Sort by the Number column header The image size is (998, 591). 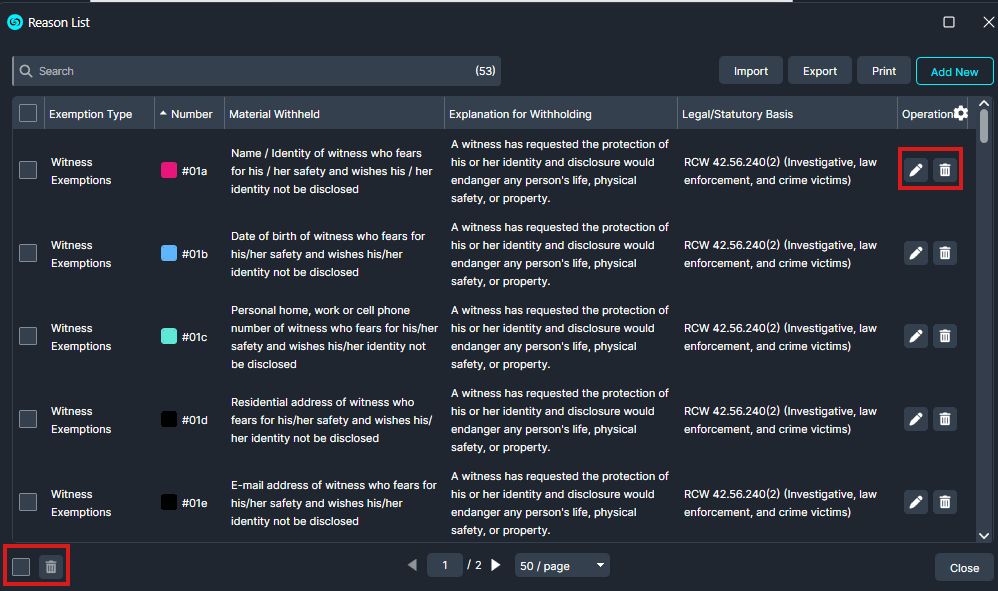click(x=191, y=114)
